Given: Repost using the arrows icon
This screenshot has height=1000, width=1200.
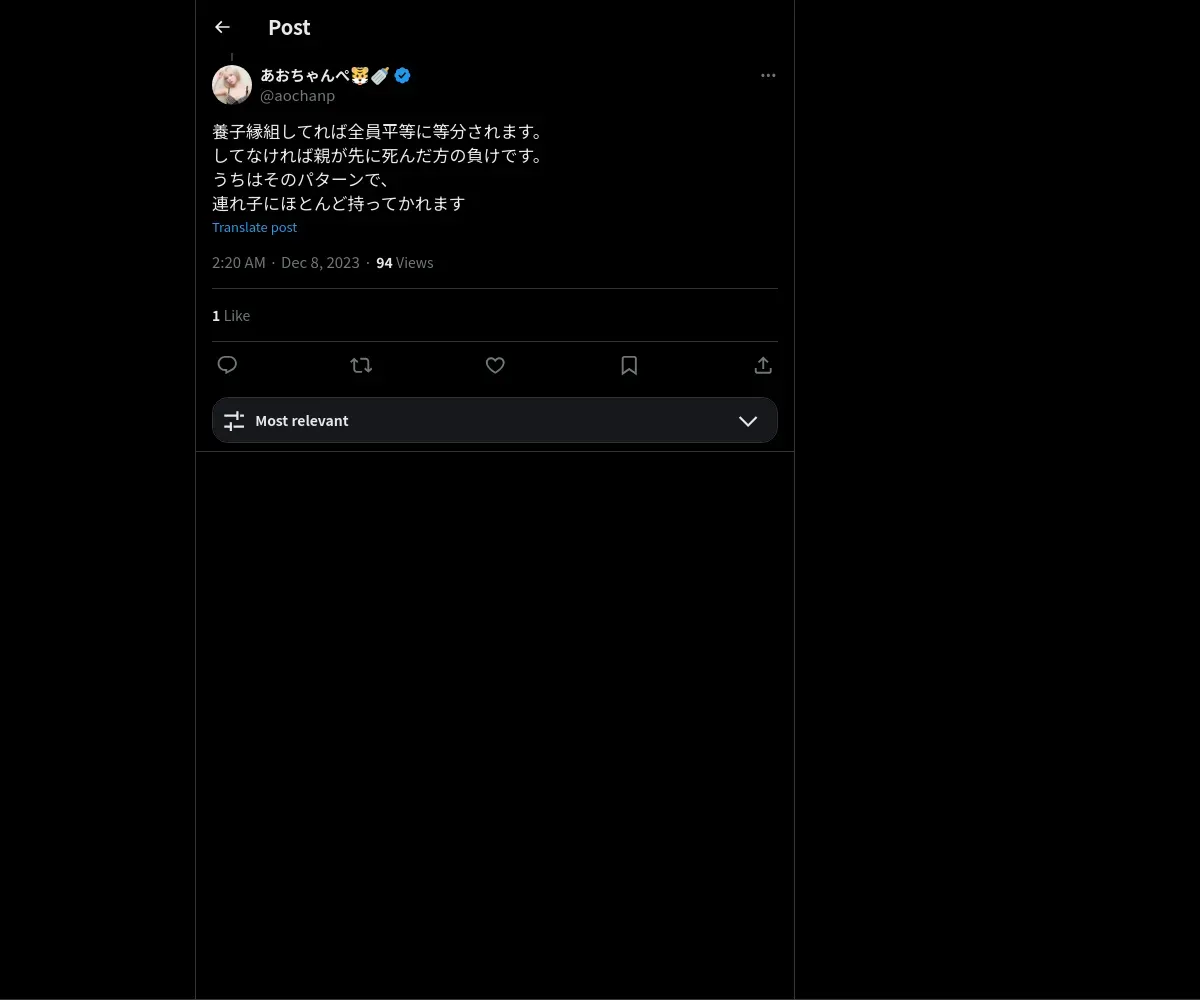Looking at the screenshot, I should (361, 365).
